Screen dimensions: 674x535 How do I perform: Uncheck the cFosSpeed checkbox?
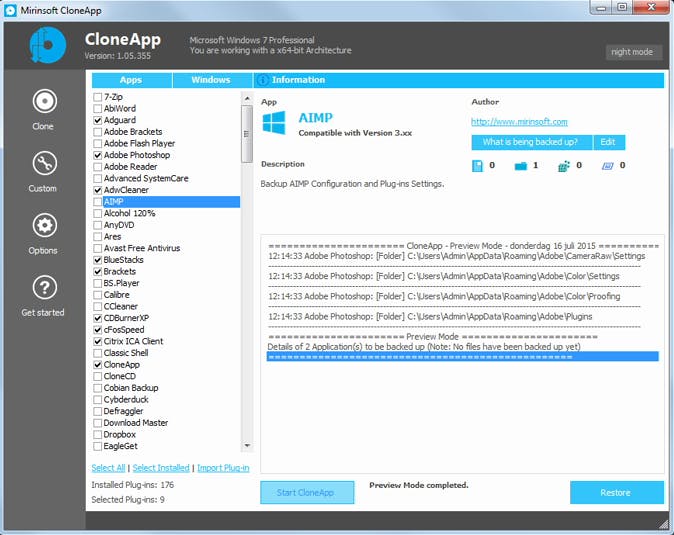point(98,330)
